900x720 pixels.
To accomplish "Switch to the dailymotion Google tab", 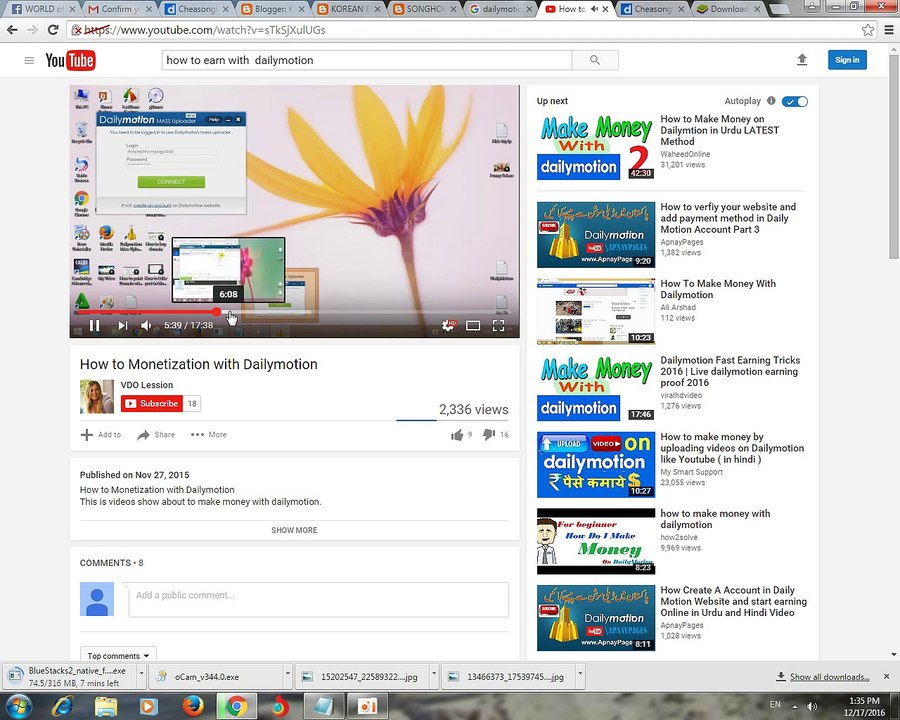I will point(501,9).
